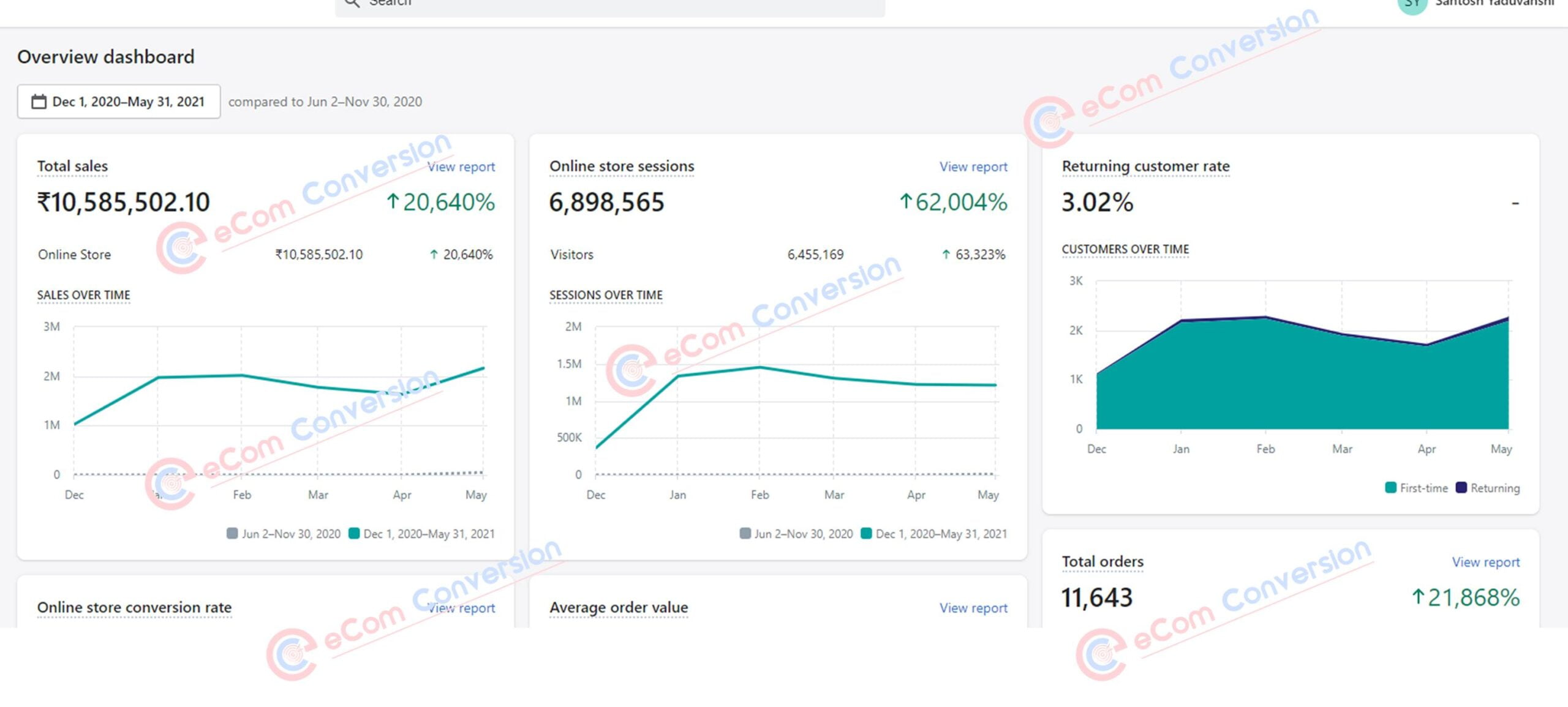Click the 21,868% orders increase figure
This screenshot has width=1568, height=707.
click(x=1465, y=597)
